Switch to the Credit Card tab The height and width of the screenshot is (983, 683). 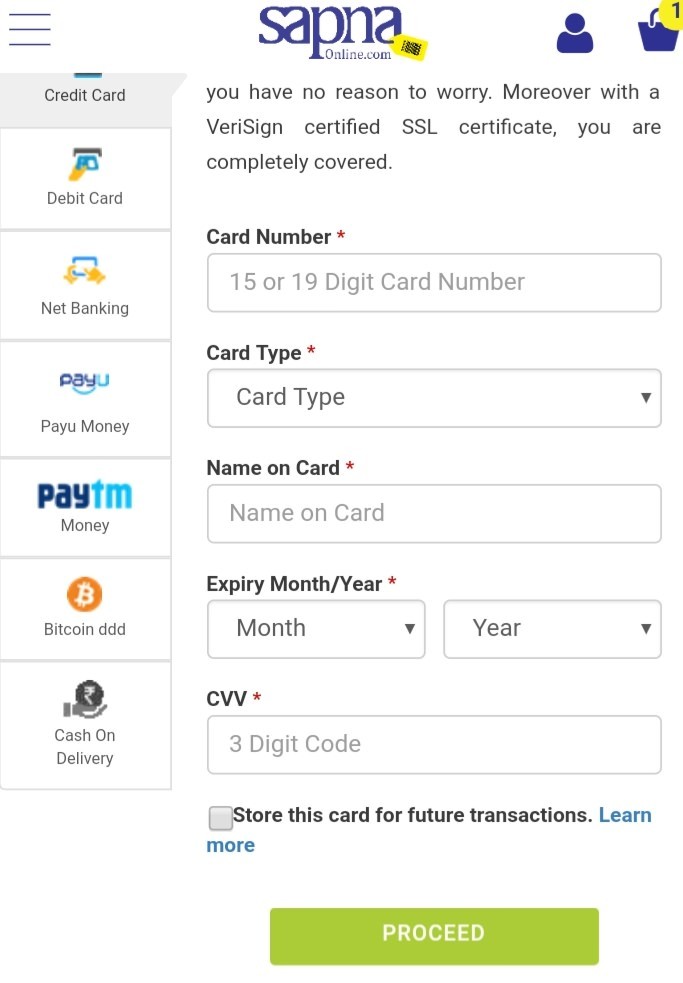85,95
